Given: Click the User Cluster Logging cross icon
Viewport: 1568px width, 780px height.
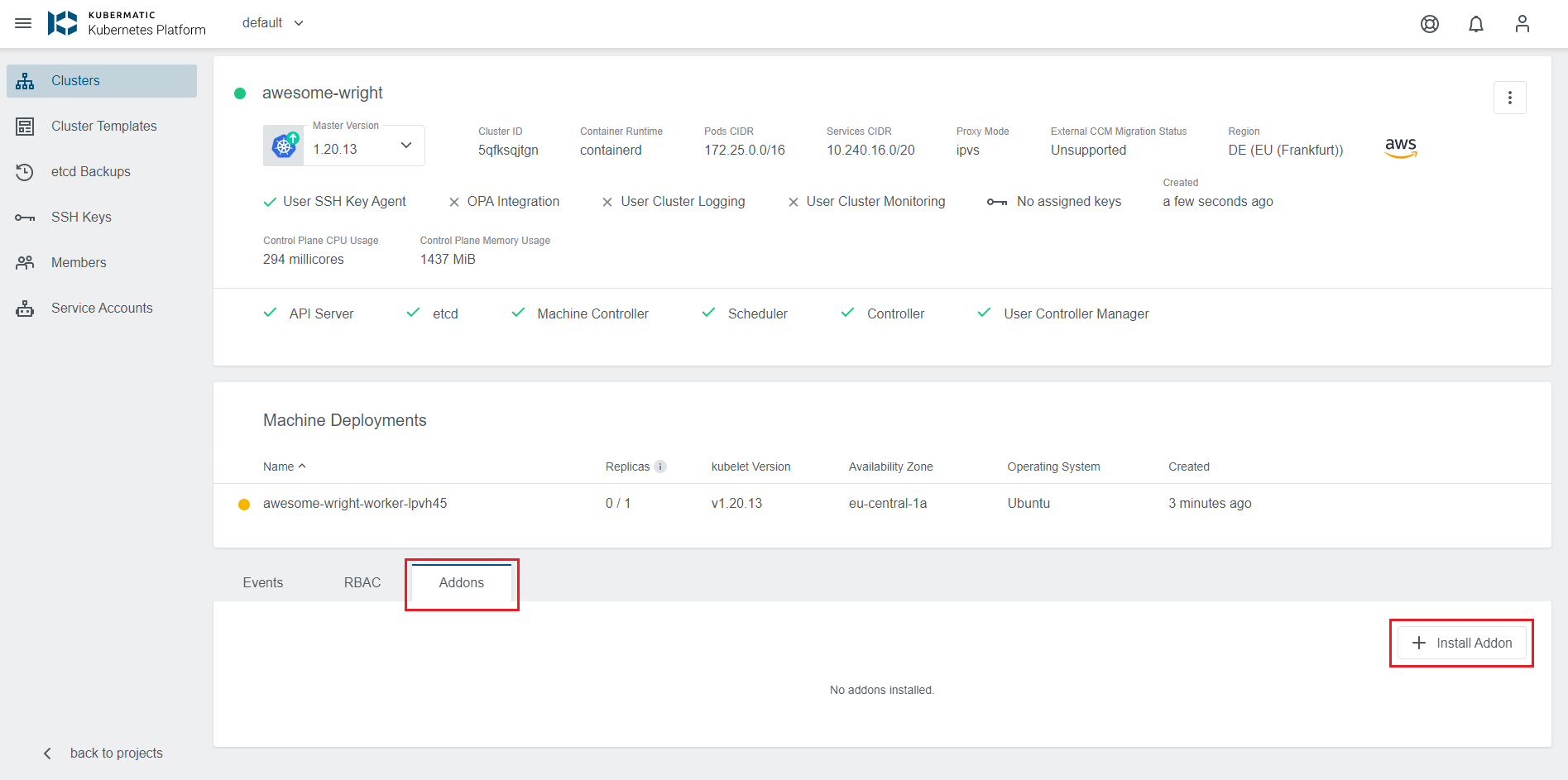Looking at the screenshot, I should pyautogui.click(x=607, y=202).
